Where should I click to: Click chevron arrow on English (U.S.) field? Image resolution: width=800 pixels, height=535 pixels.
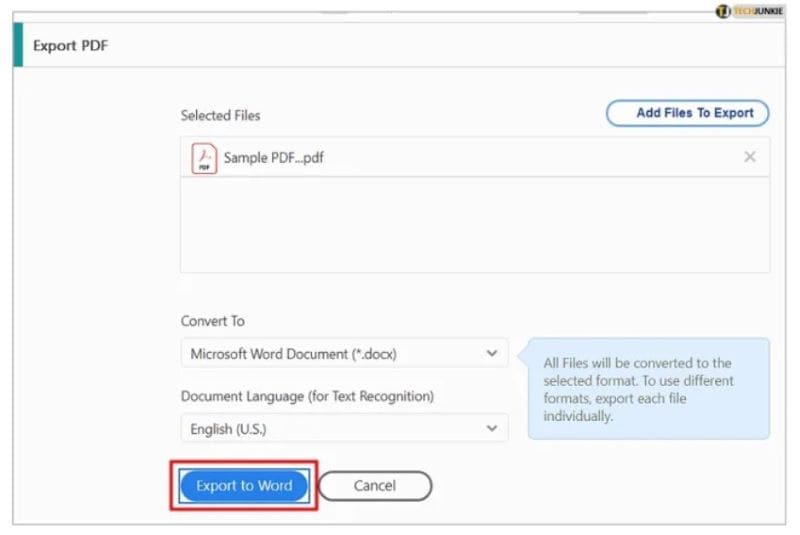coord(491,428)
